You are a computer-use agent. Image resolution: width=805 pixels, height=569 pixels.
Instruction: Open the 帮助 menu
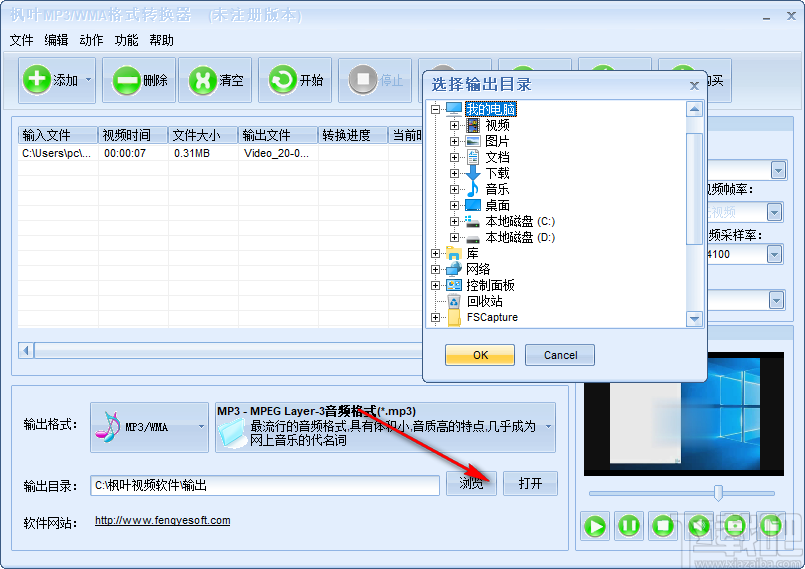tap(161, 40)
